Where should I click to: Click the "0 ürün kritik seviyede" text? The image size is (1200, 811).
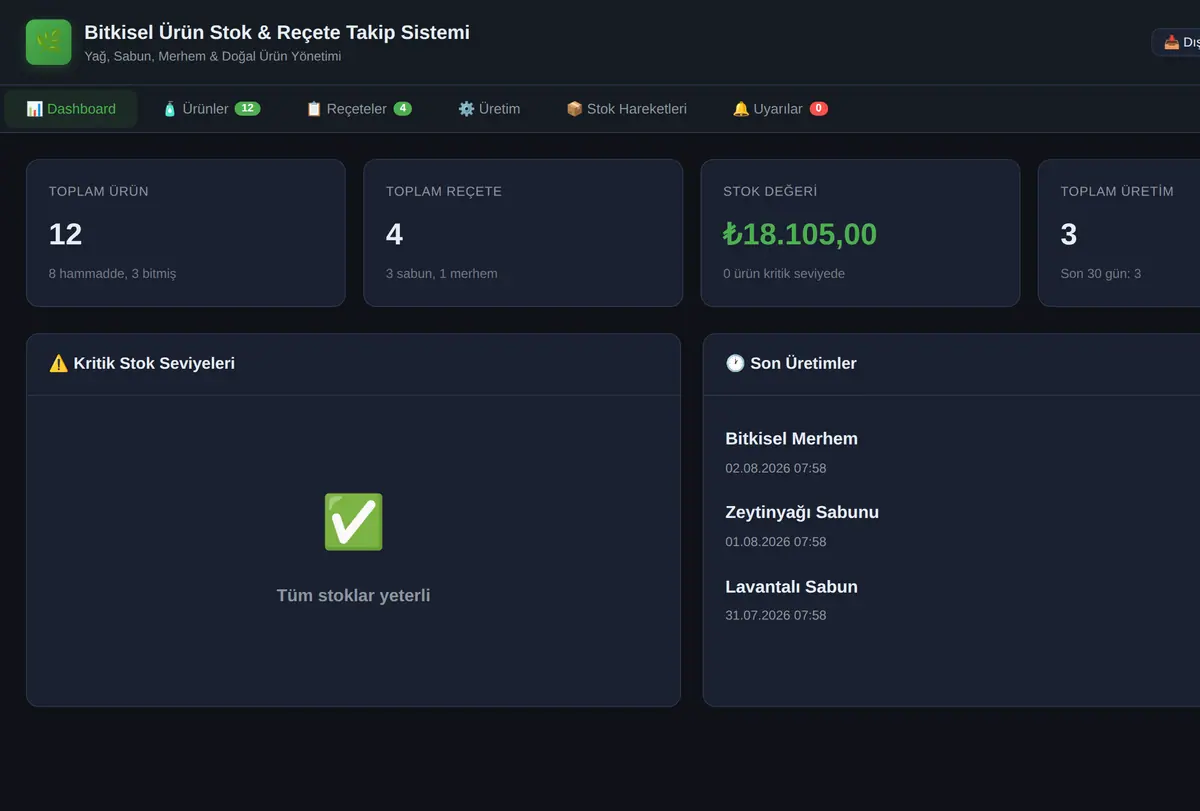(784, 273)
